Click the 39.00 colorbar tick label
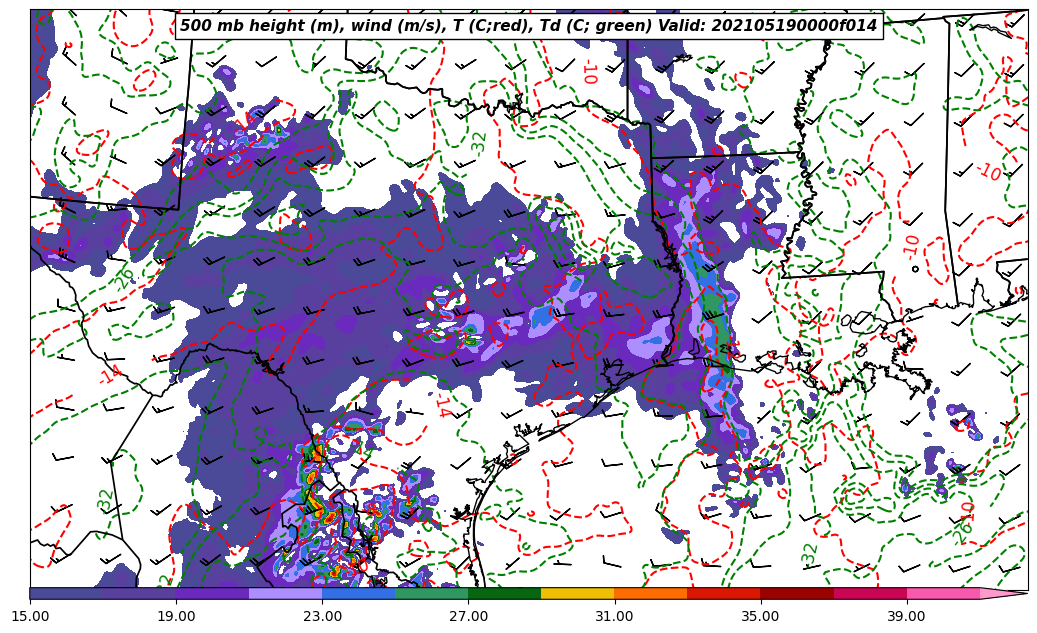 [x=906, y=615]
